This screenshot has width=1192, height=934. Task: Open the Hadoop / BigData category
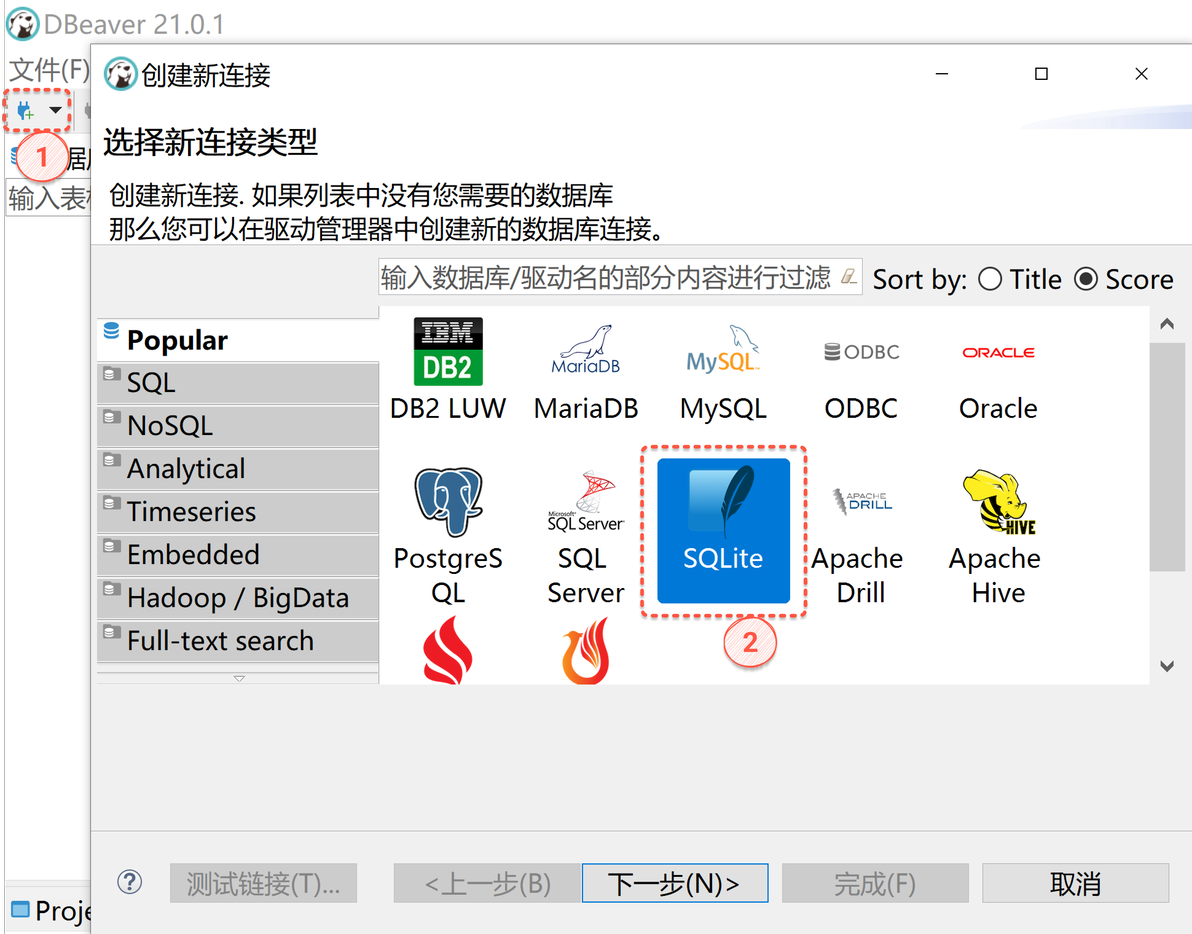238,598
